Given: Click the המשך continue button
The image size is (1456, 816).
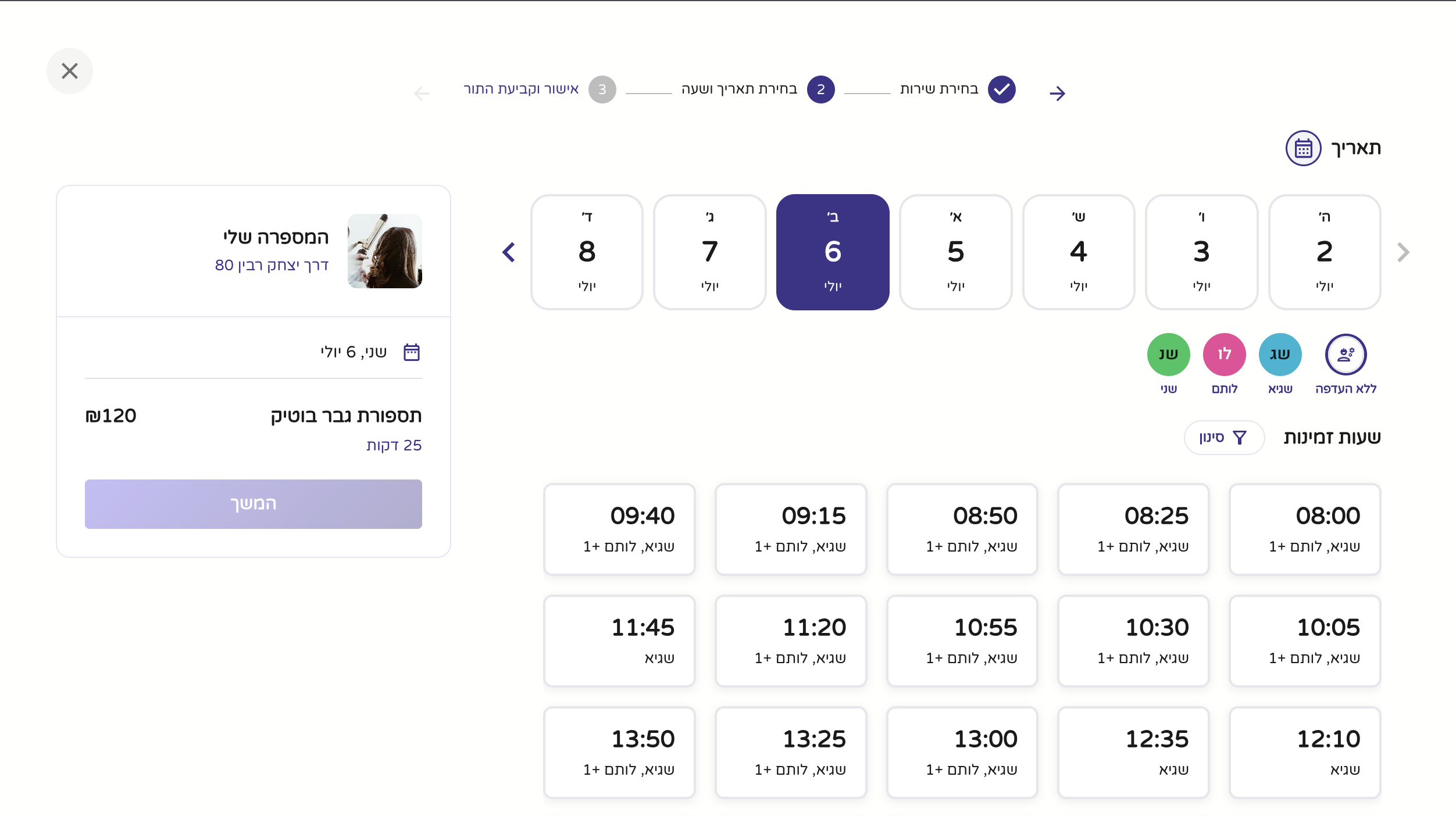Looking at the screenshot, I should click(254, 504).
